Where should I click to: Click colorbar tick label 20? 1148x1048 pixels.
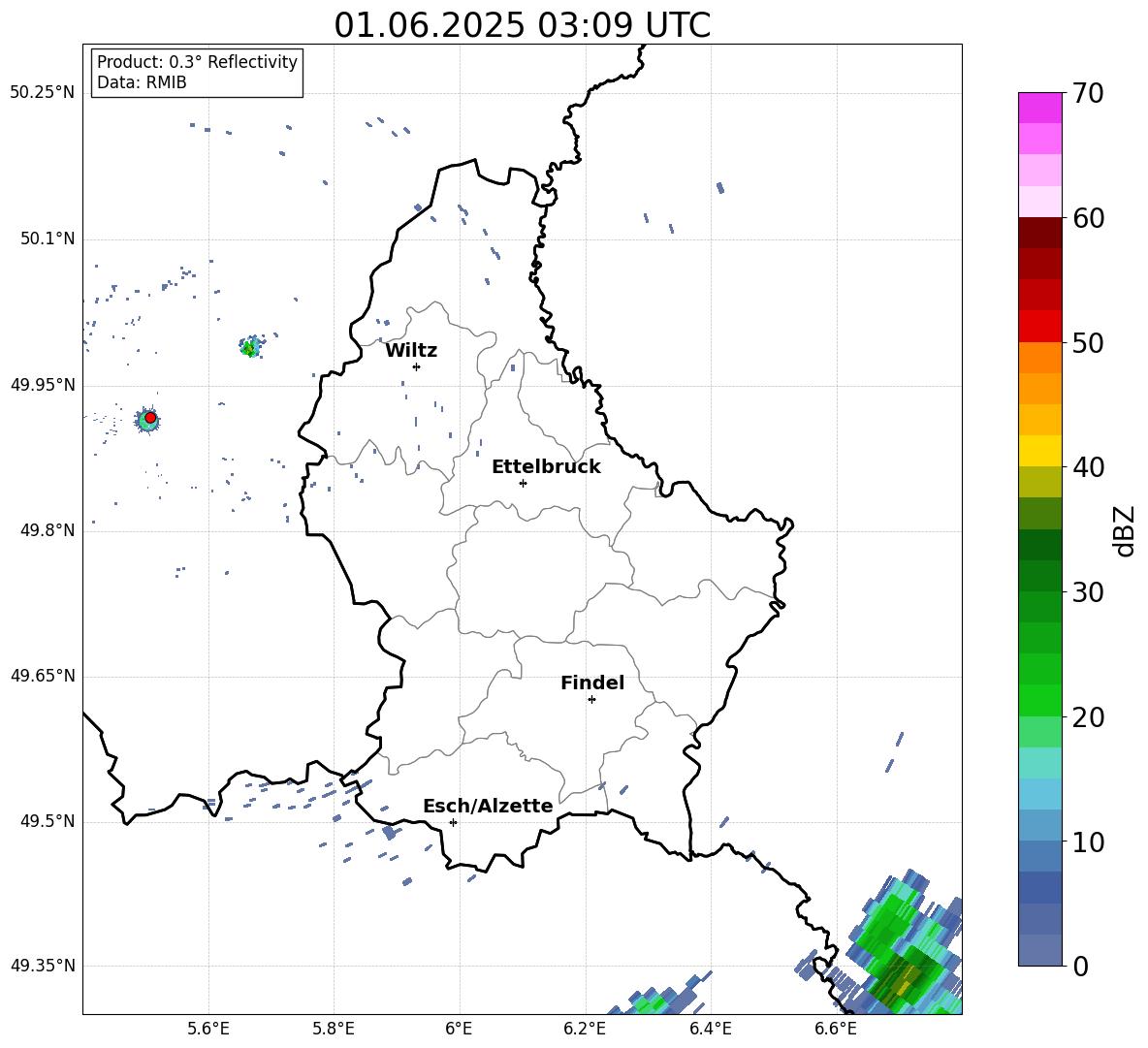click(1088, 717)
